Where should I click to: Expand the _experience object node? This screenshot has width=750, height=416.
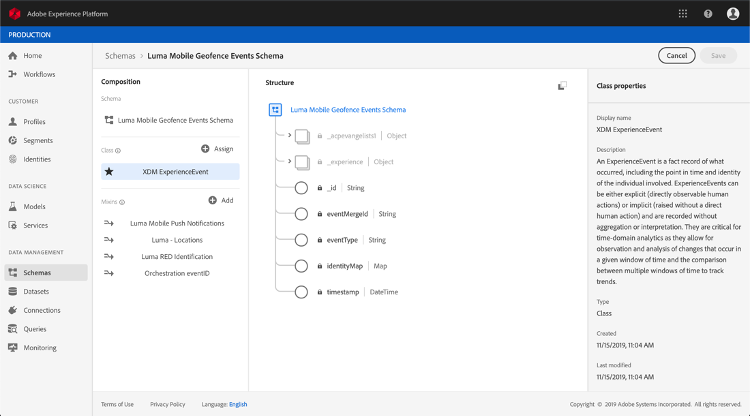[x=289, y=161]
